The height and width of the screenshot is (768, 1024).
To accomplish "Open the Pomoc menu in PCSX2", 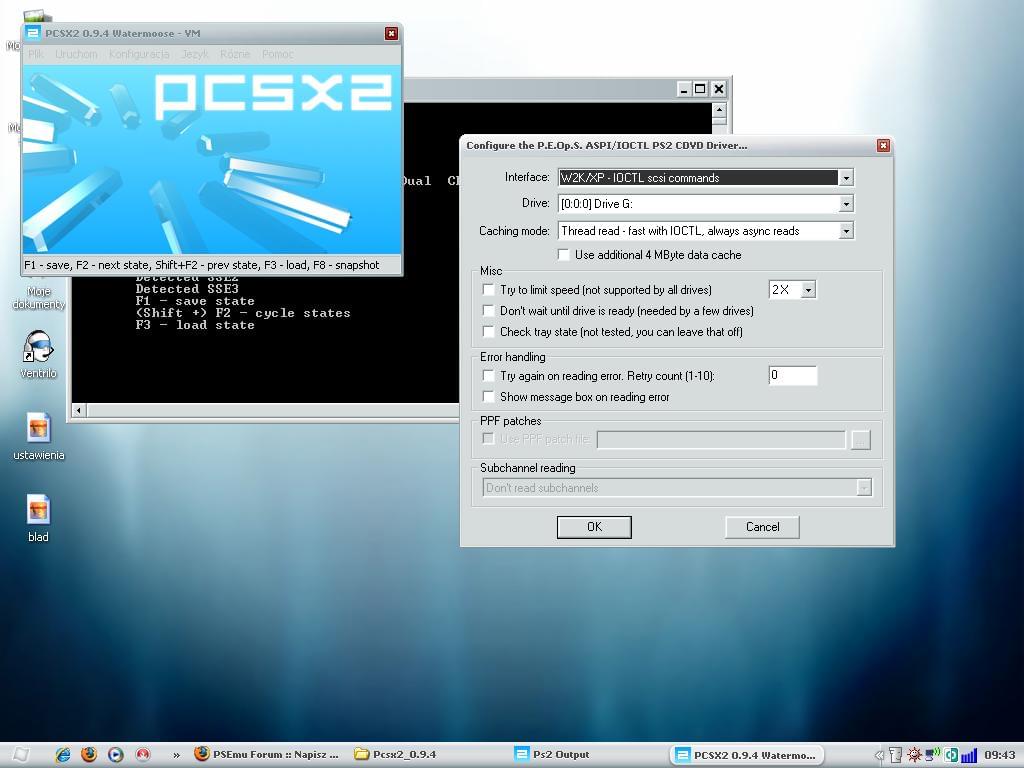I will 278,54.
